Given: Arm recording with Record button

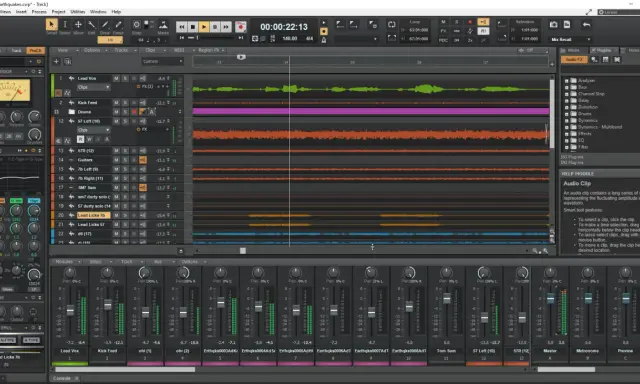Looking at the screenshot, I should (x=241, y=27).
